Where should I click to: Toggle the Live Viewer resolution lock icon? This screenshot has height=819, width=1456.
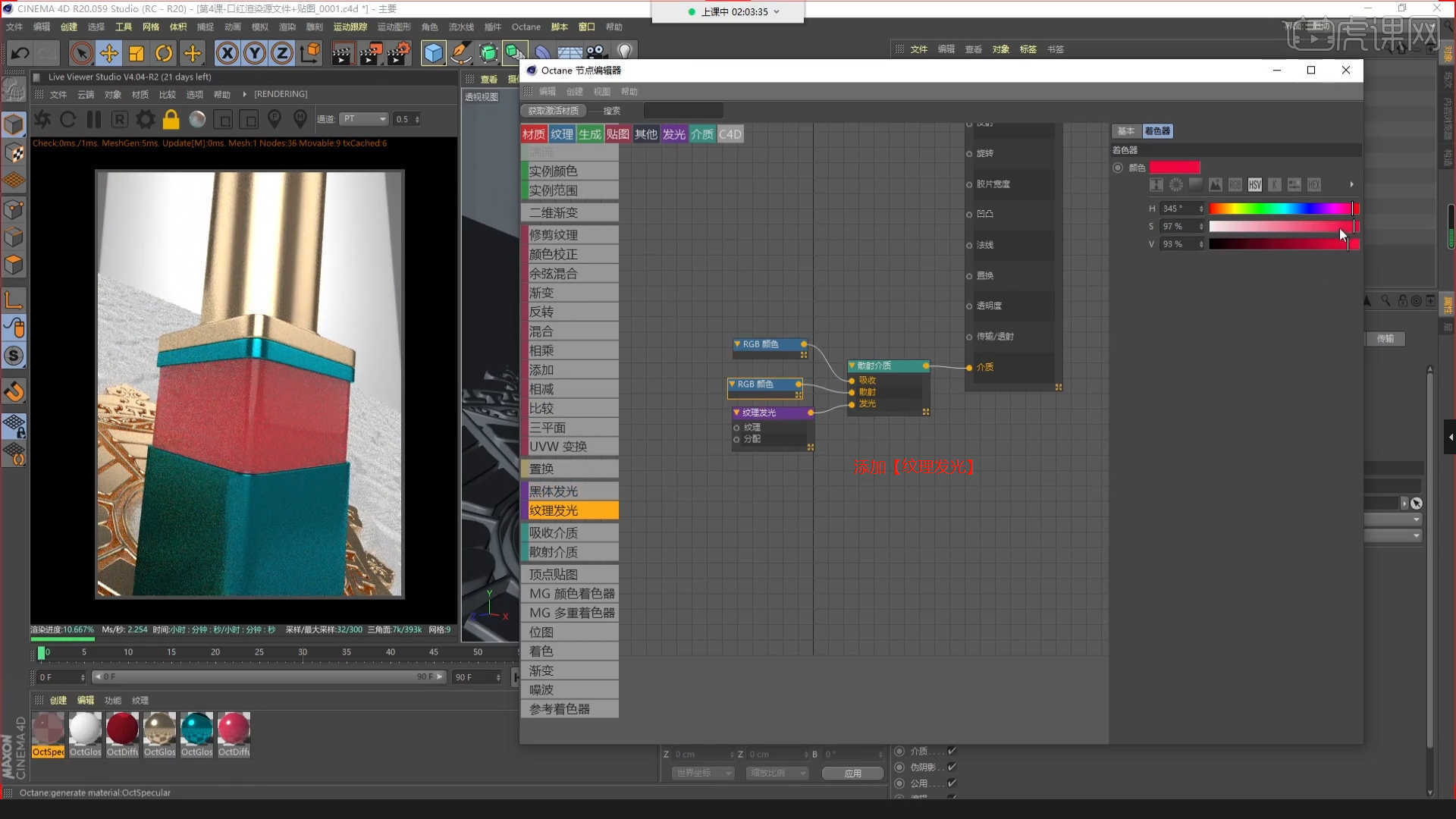pos(171,119)
